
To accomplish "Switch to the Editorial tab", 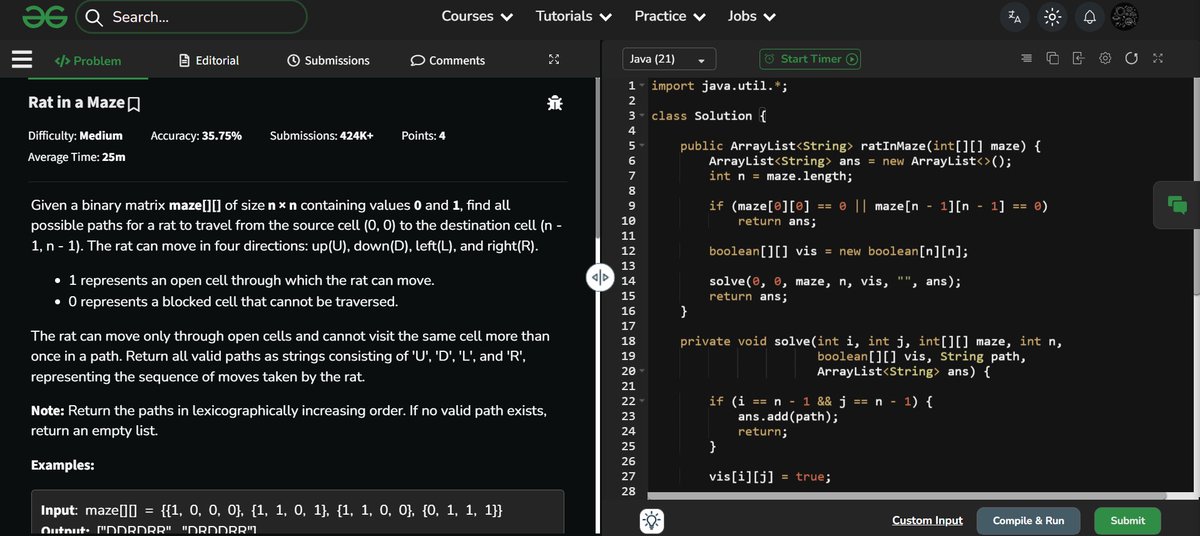I will (209, 60).
